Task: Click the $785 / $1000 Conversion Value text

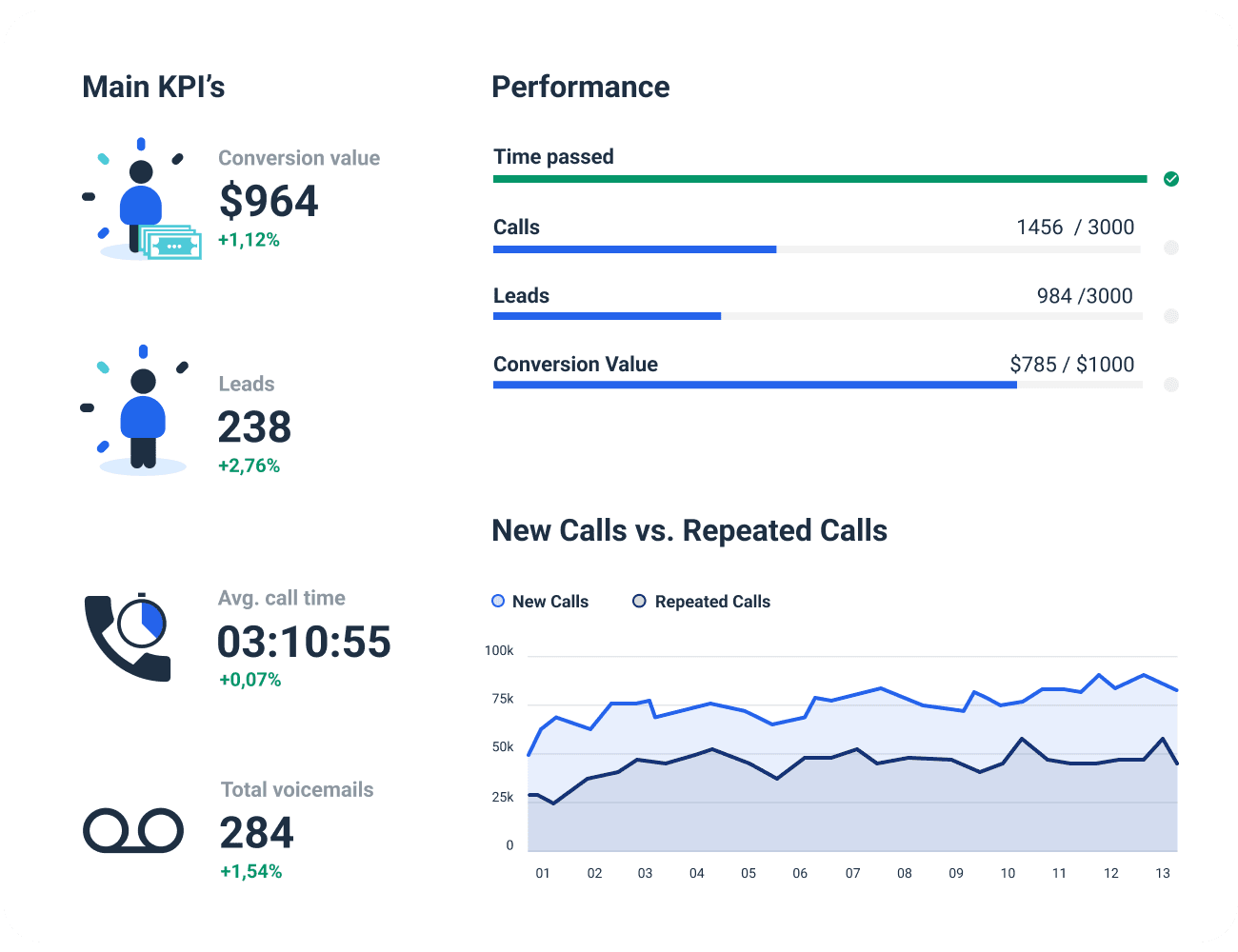Action: coord(1072,364)
